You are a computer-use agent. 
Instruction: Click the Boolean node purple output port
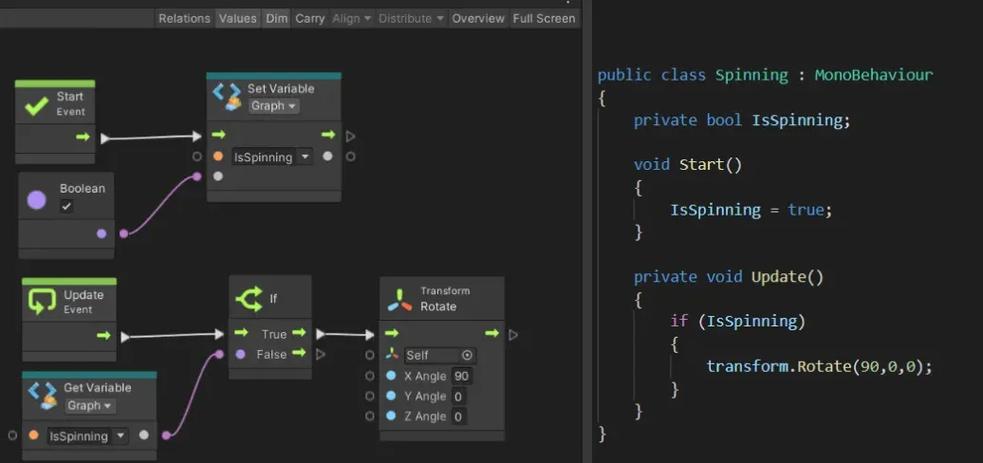pyautogui.click(x=102, y=234)
